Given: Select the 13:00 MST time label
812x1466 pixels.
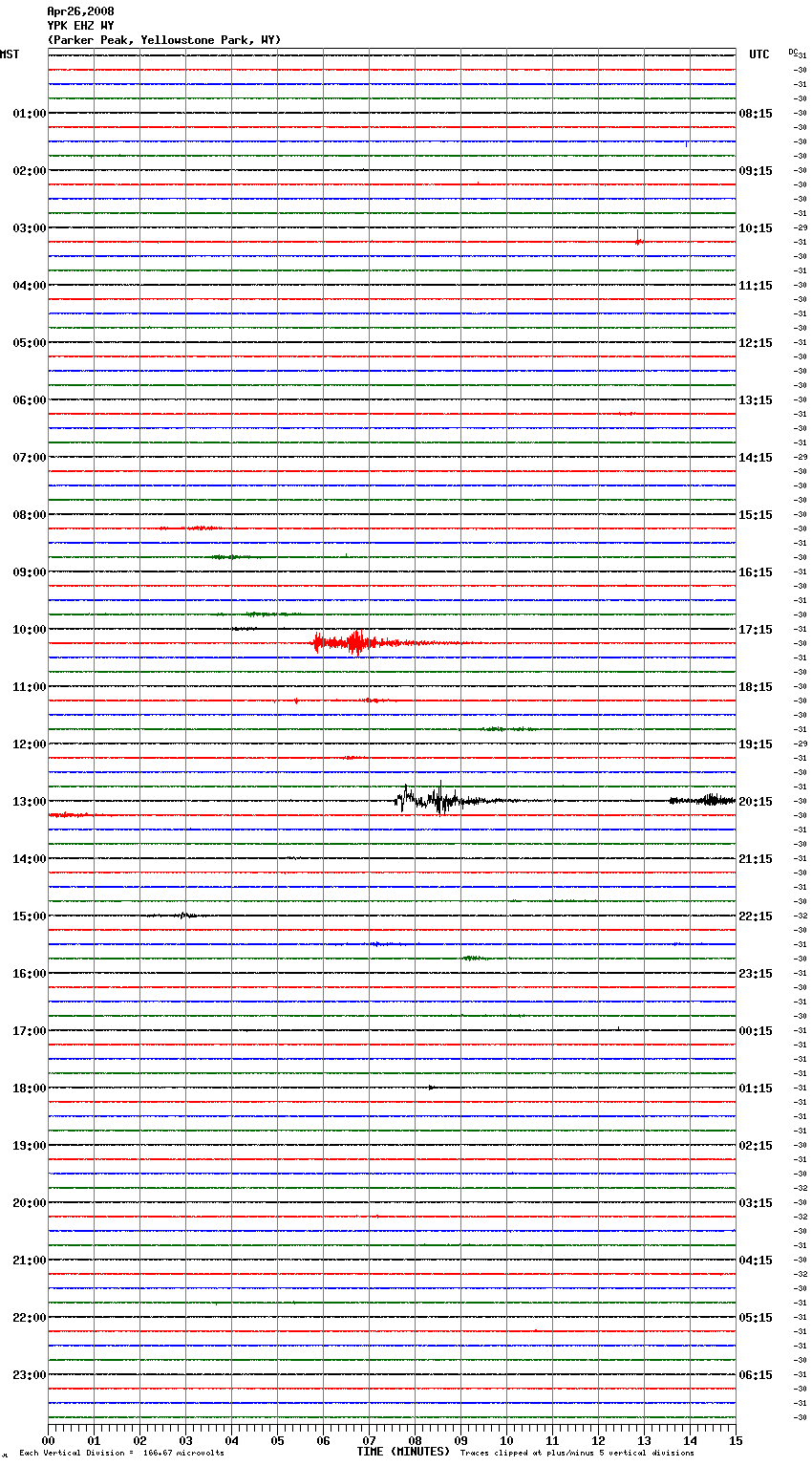Looking at the screenshot, I should [30, 802].
